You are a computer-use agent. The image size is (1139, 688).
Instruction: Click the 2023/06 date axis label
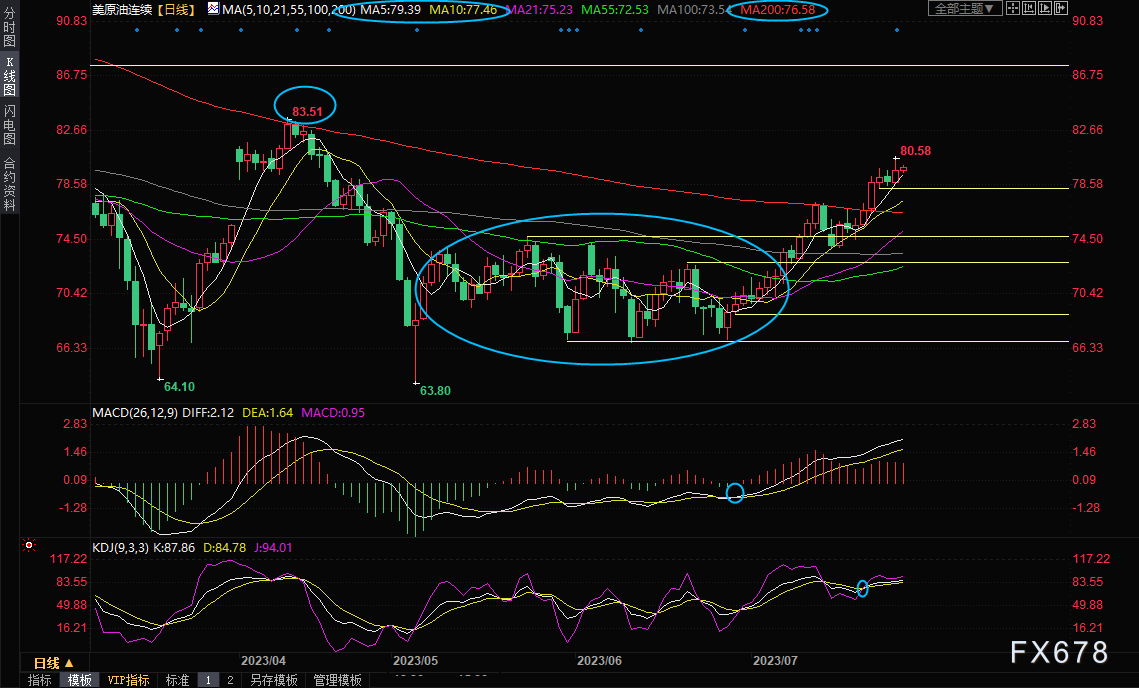click(x=599, y=660)
